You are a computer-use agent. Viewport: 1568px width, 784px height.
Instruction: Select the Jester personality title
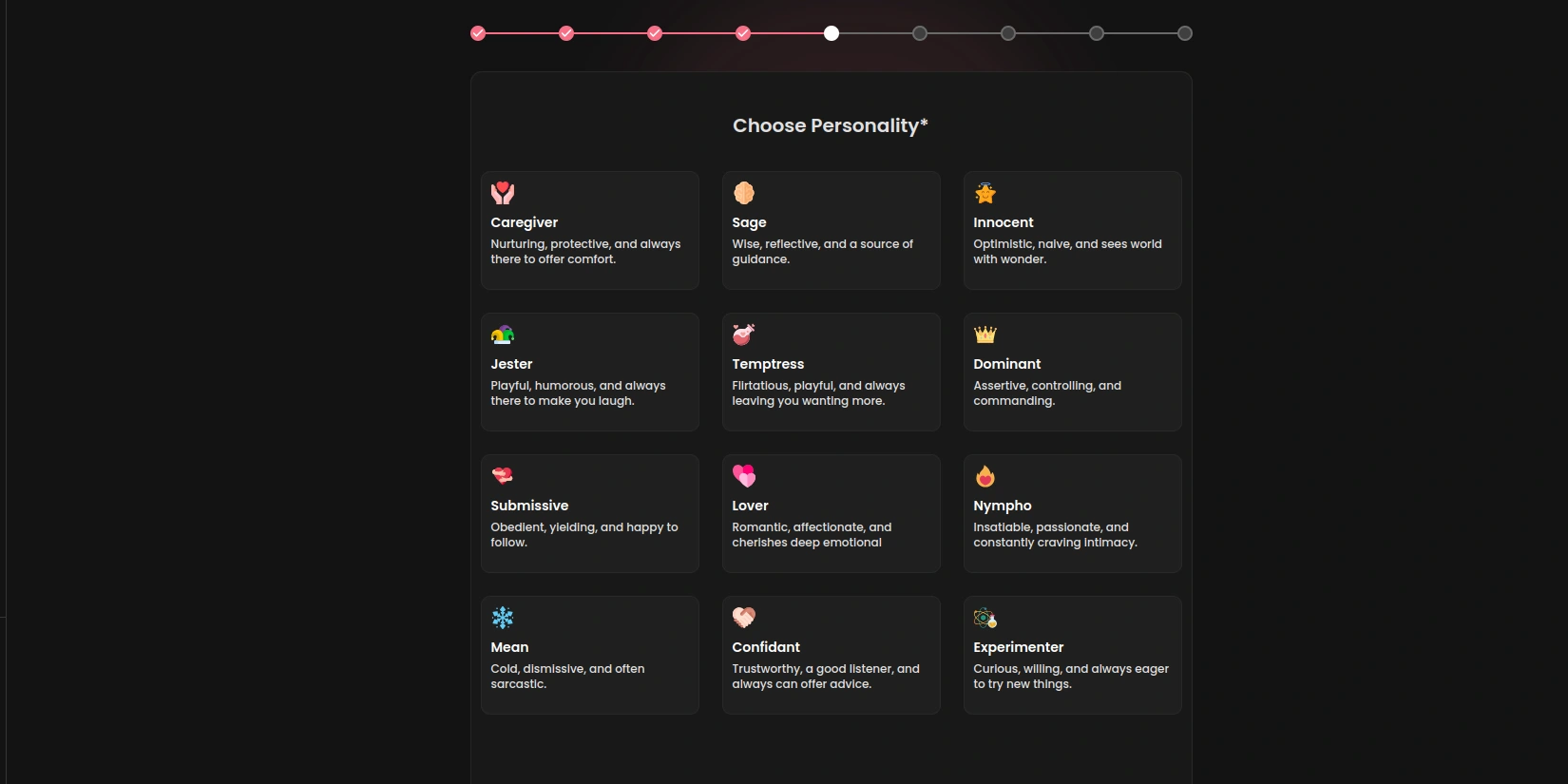(511, 364)
